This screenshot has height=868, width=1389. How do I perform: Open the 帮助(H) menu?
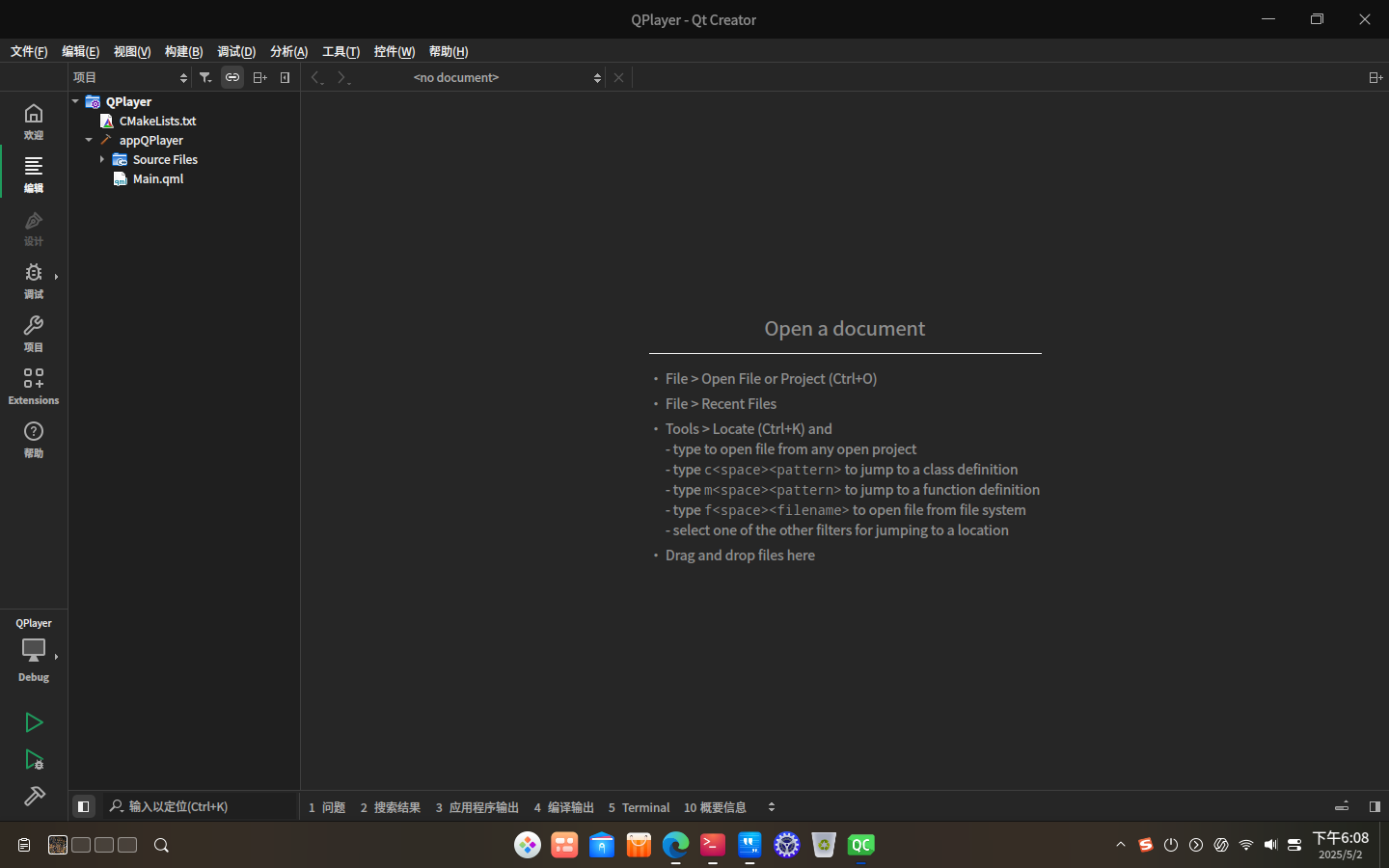(x=449, y=51)
